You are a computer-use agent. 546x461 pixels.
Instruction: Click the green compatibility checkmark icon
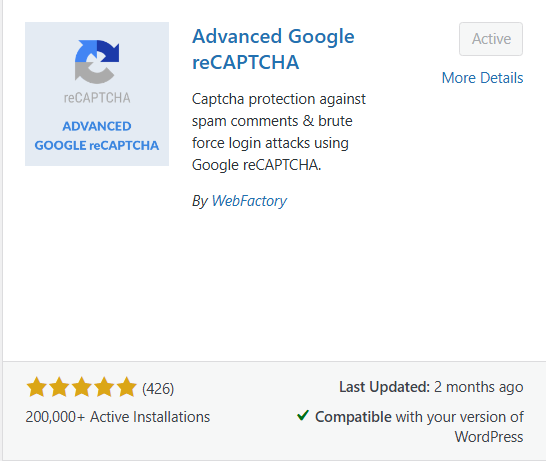click(x=303, y=415)
